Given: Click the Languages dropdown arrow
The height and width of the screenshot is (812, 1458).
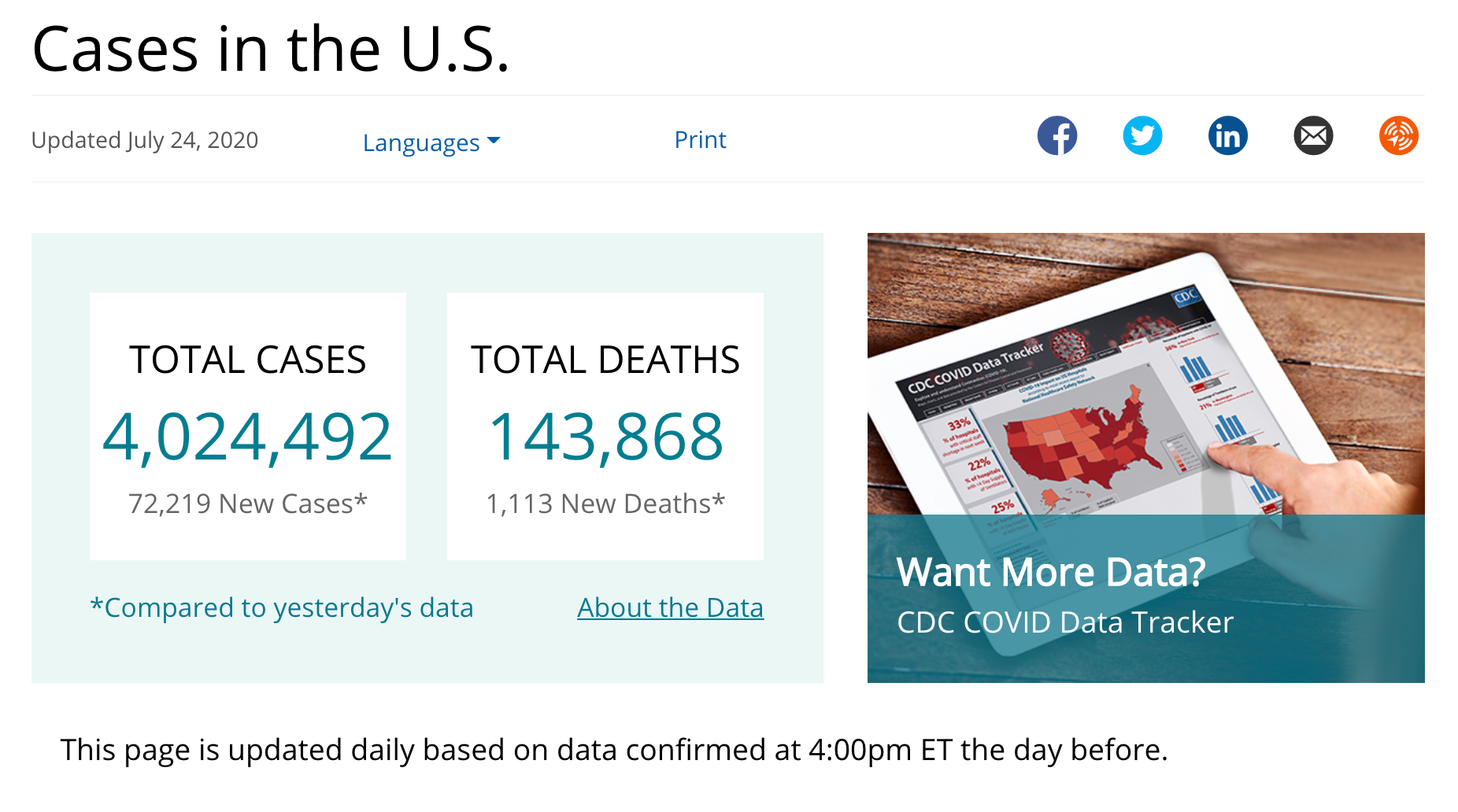Looking at the screenshot, I should click(x=494, y=141).
